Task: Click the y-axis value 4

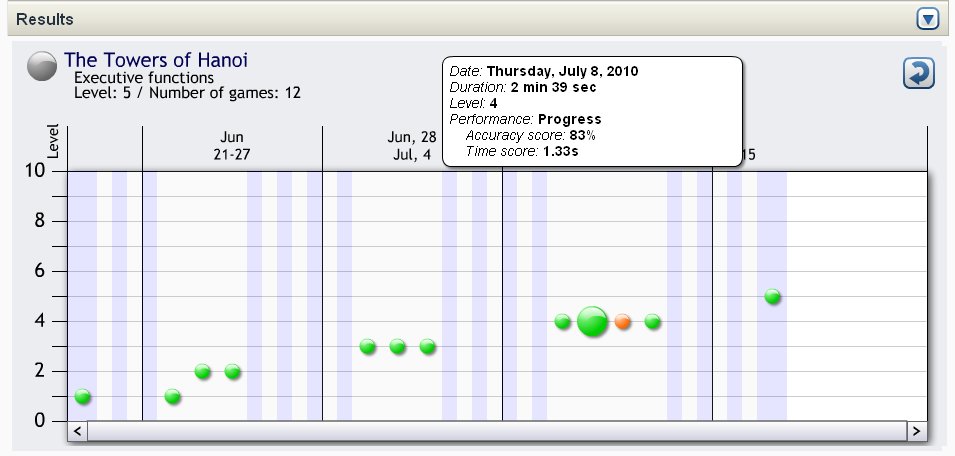Action: [x=40, y=321]
